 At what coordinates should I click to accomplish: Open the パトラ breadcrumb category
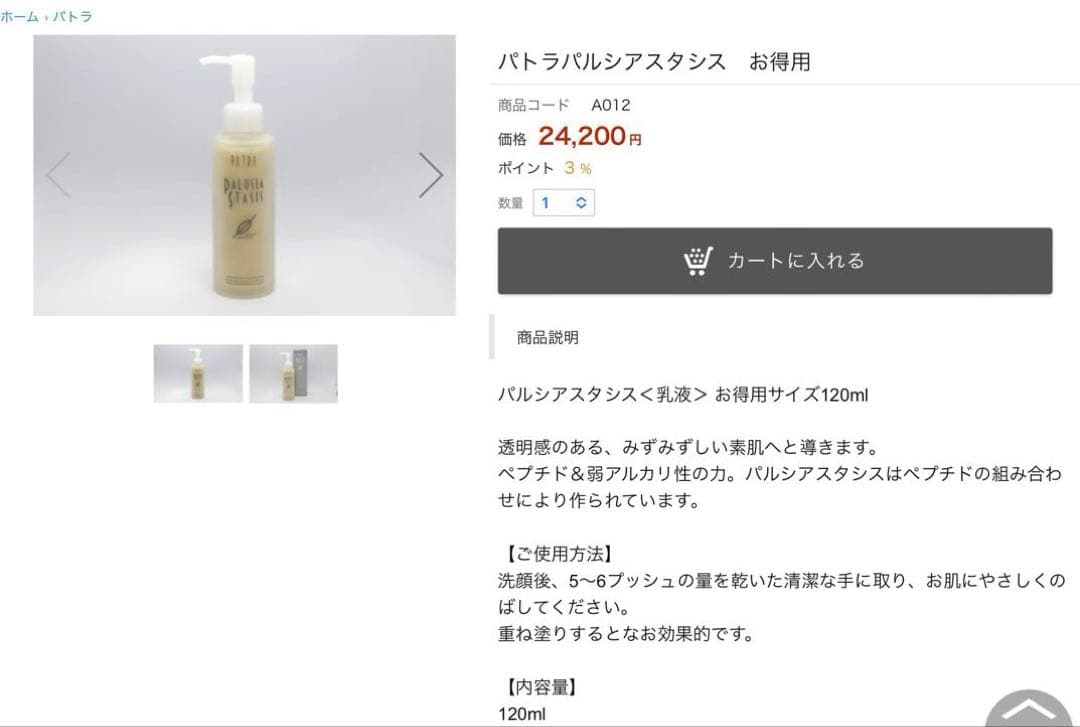pos(72,17)
